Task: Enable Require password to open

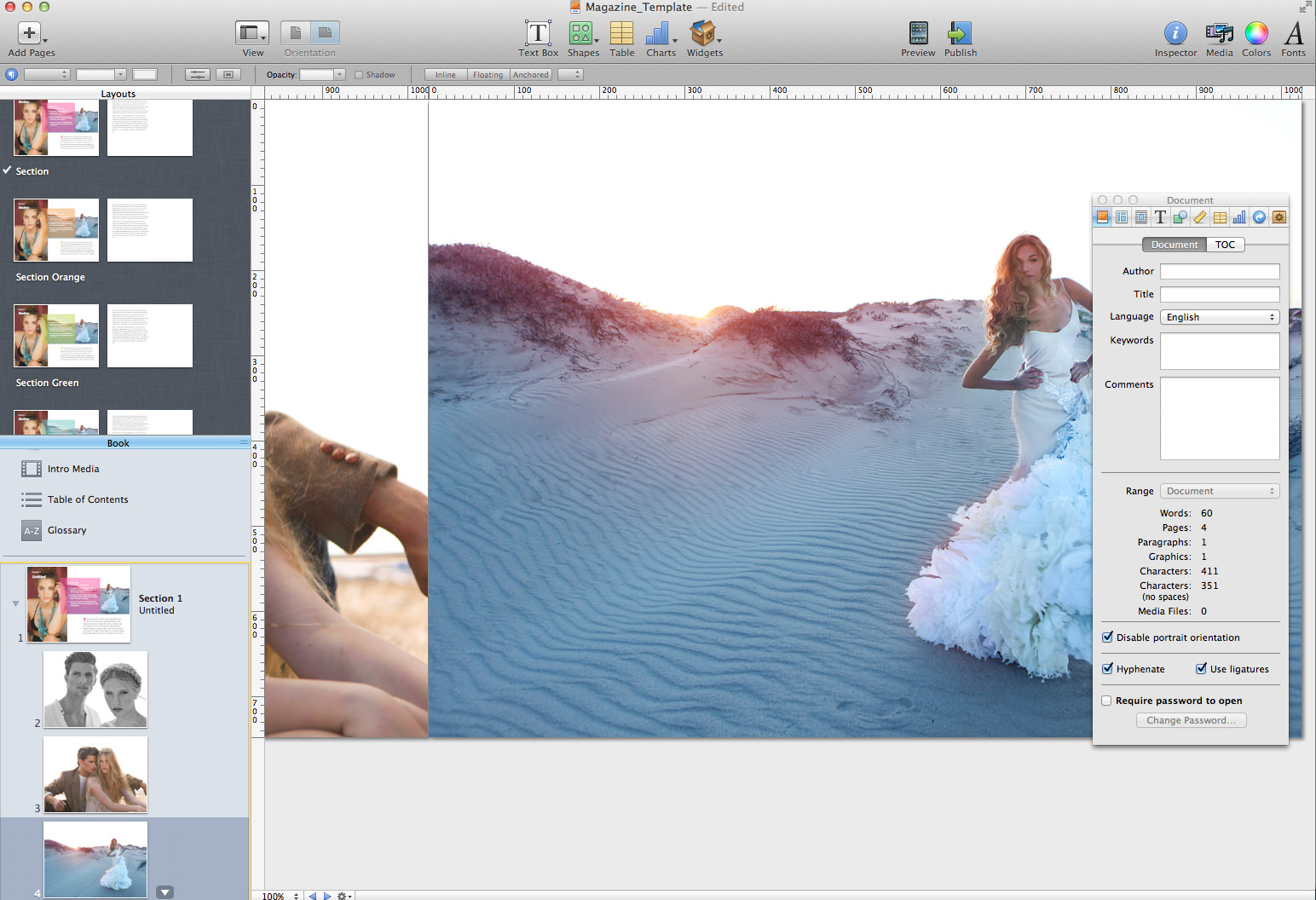Action: click(x=1106, y=701)
